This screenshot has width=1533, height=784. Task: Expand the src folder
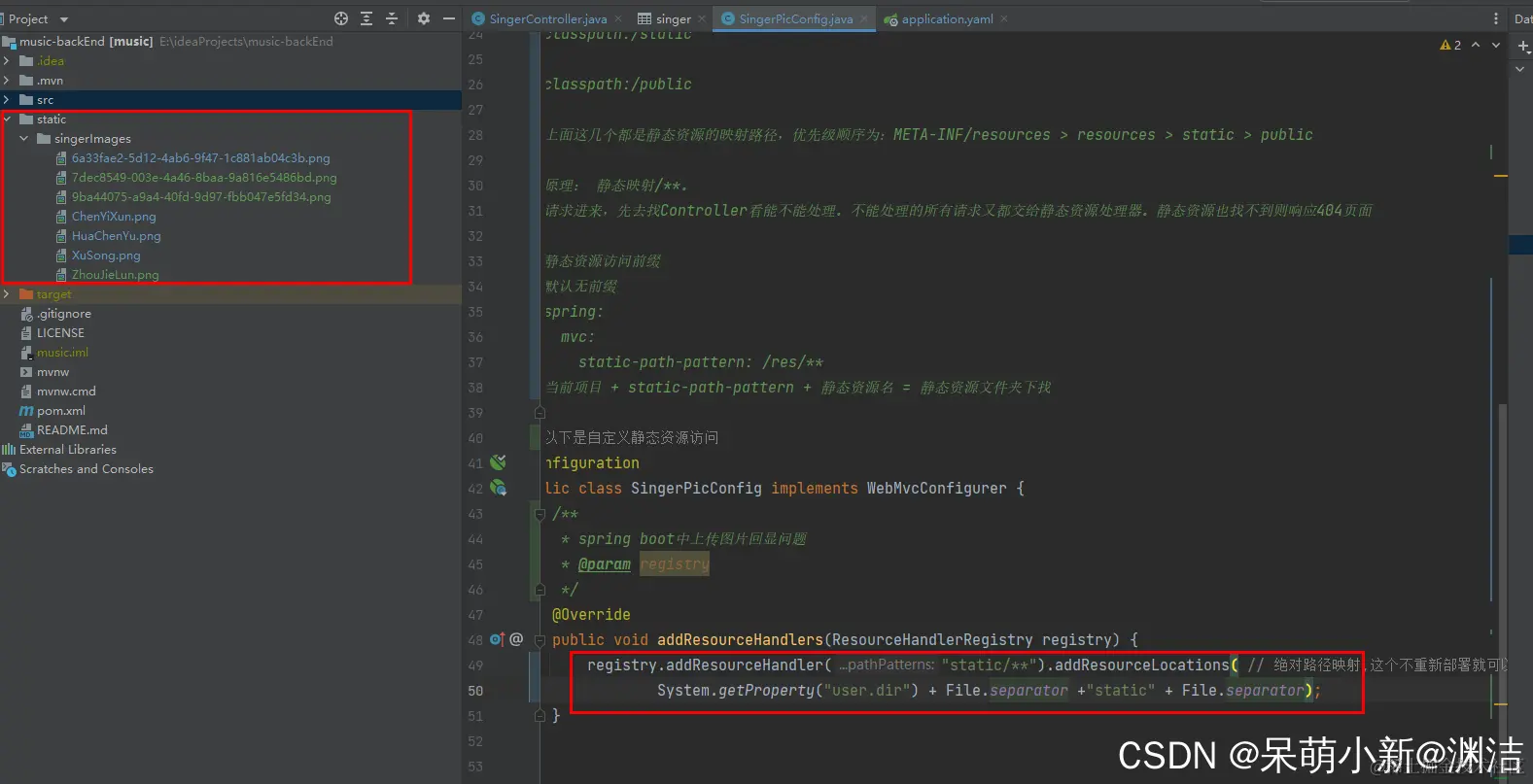7,99
